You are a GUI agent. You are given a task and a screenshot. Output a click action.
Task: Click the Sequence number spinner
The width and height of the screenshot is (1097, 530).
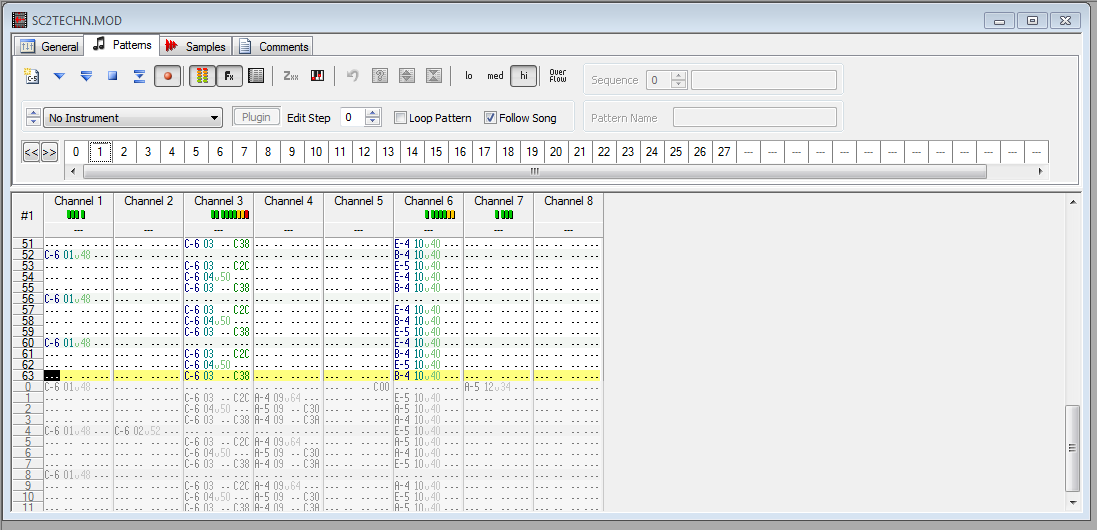pyautogui.click(x=679, y=80)
